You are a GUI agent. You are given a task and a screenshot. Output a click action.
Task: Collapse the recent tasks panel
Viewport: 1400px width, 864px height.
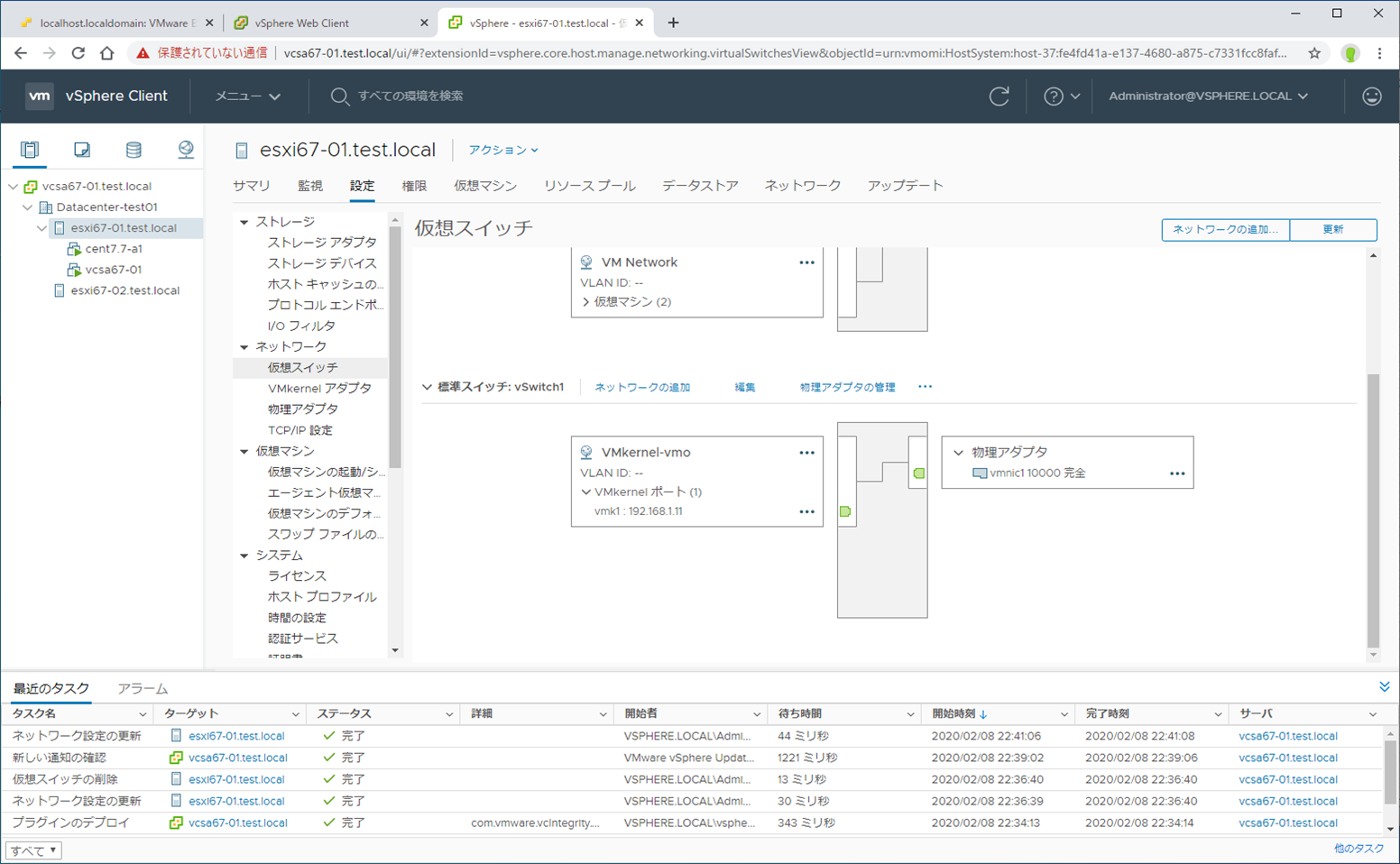point(1385,687)
